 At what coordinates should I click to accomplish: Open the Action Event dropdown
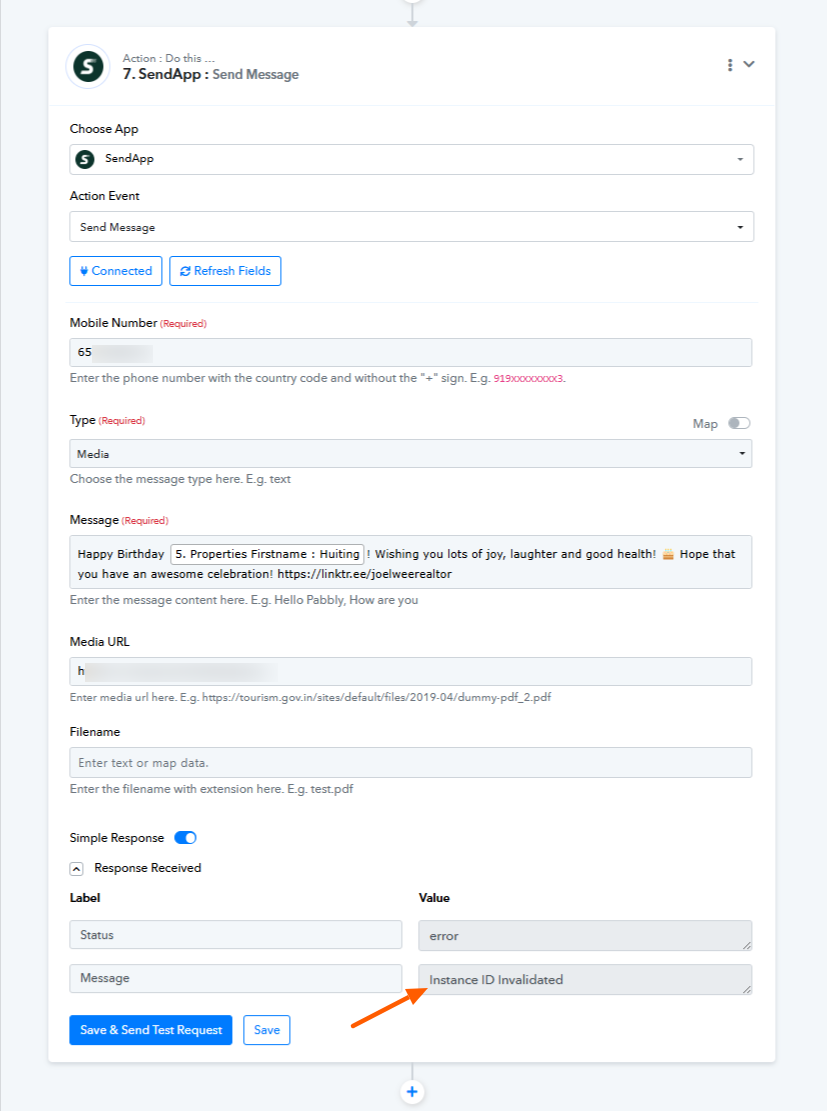pyautogui.click(x=412, y=227)
